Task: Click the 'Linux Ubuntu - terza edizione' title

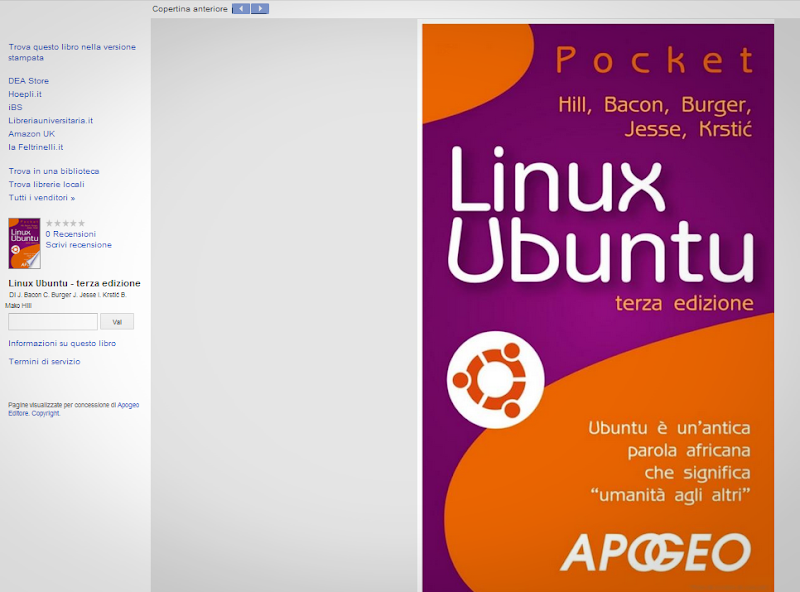Action: [x=74, y=283]
